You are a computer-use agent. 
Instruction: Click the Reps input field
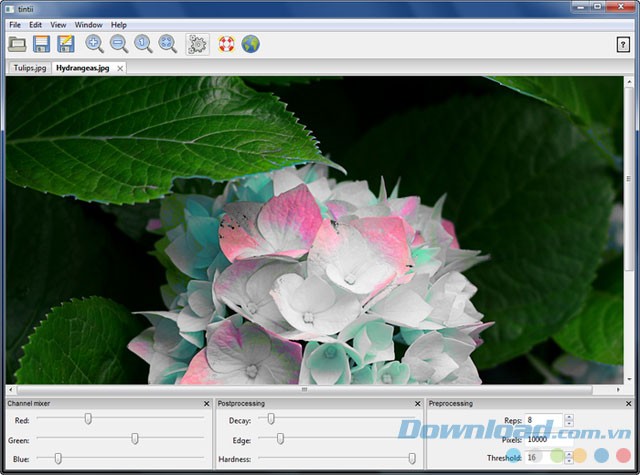coord(543,420)
